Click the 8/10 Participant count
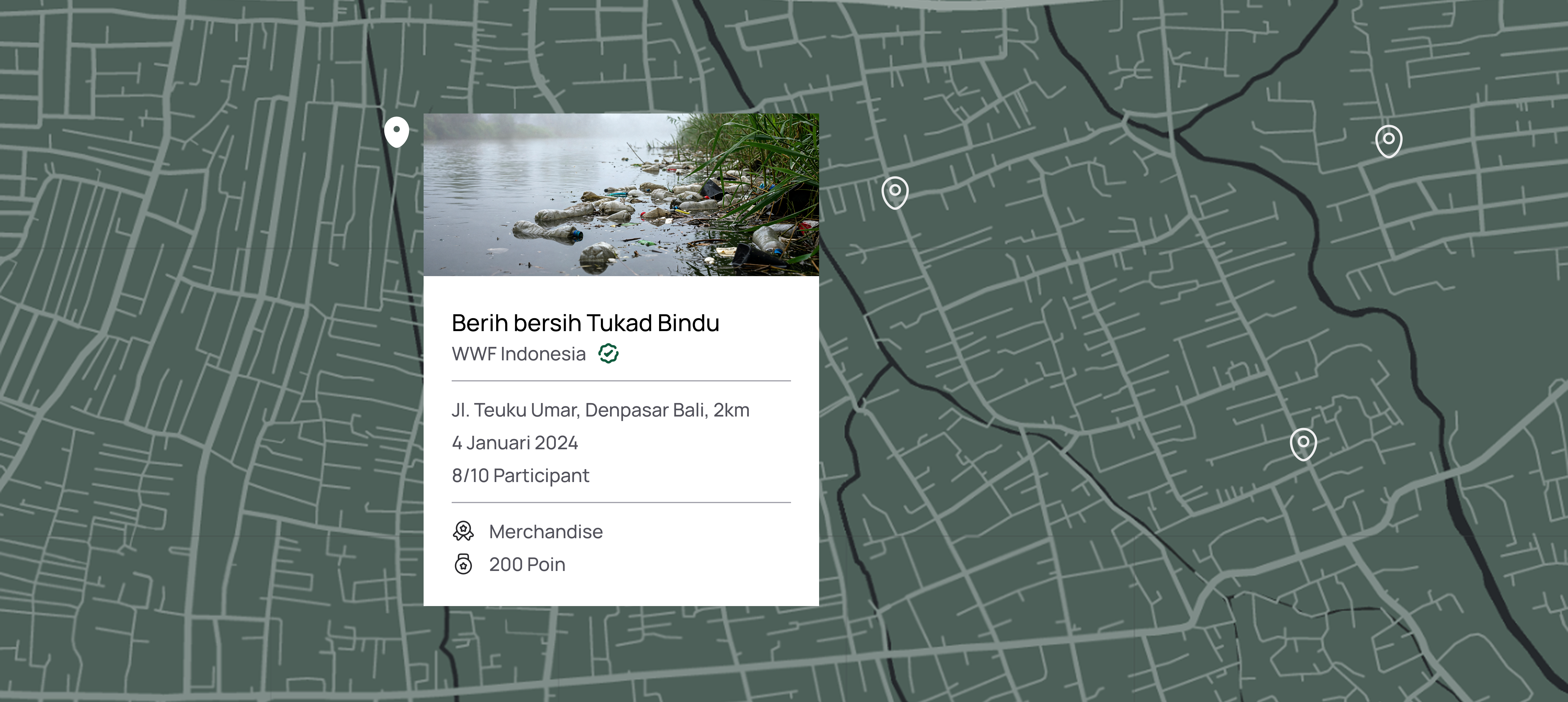The width and height of the screenshot is (1568, 702). point(520,476)
